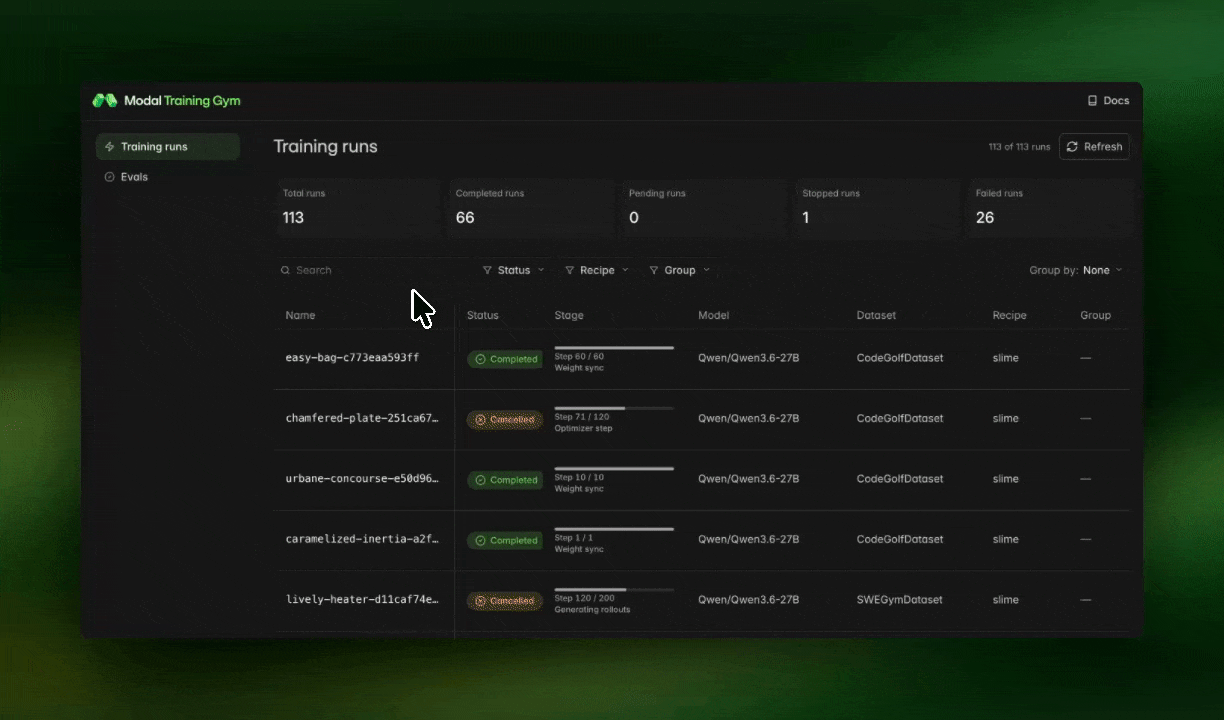Click the Name column header

tap(300, 315)
